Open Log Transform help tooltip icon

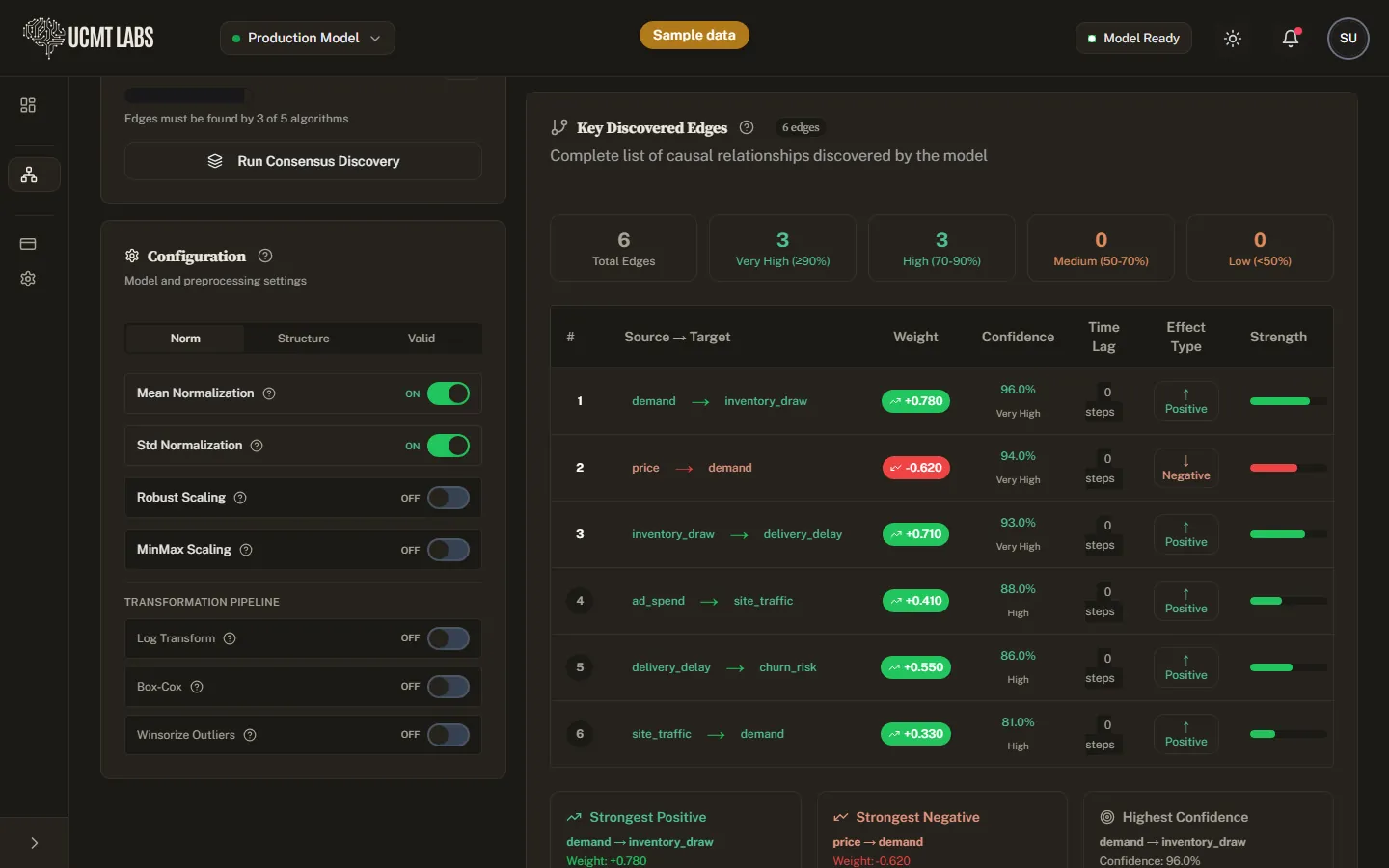pos(230,638)
